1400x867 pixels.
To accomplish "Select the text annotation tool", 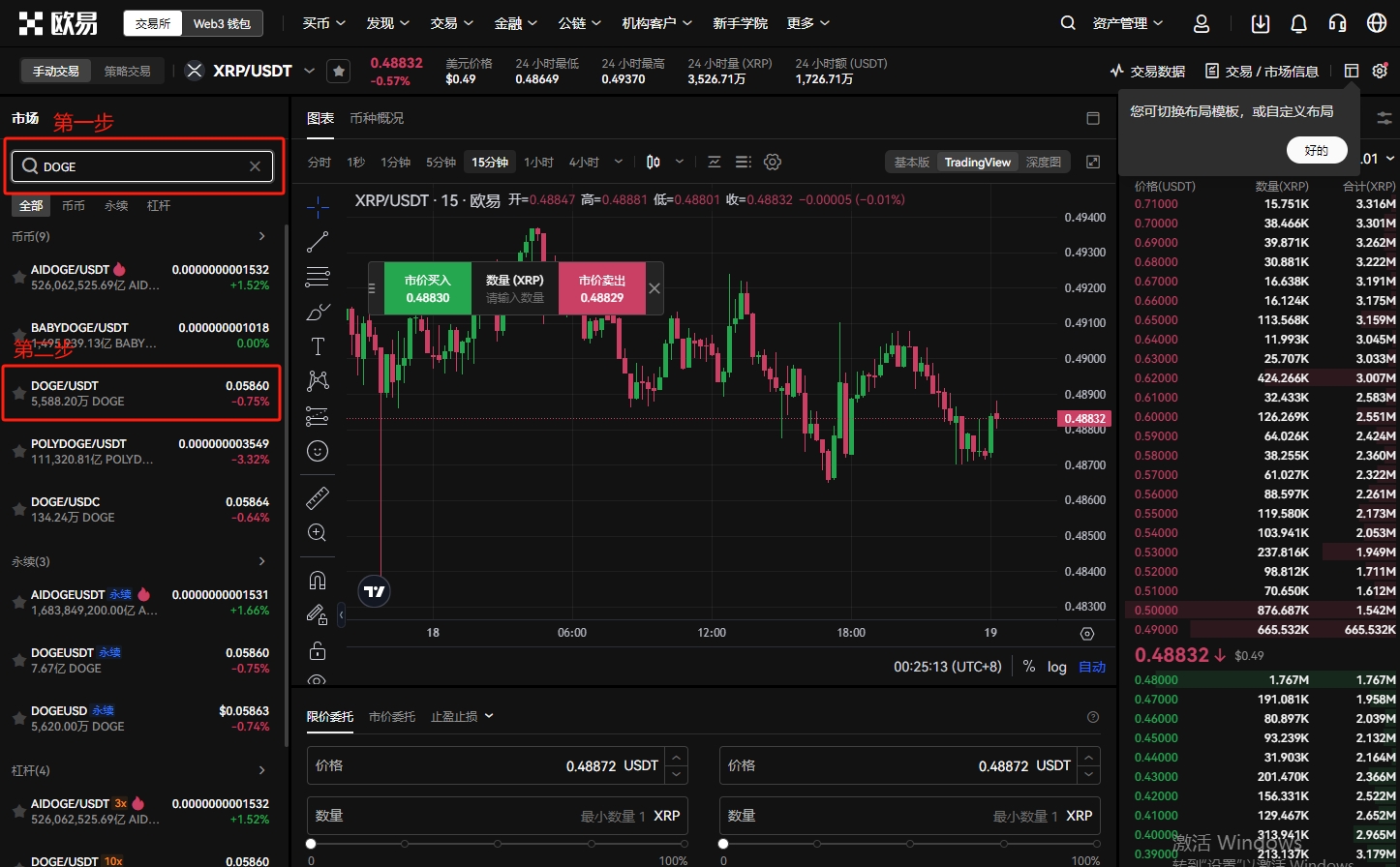I will (x=318, y=346).
